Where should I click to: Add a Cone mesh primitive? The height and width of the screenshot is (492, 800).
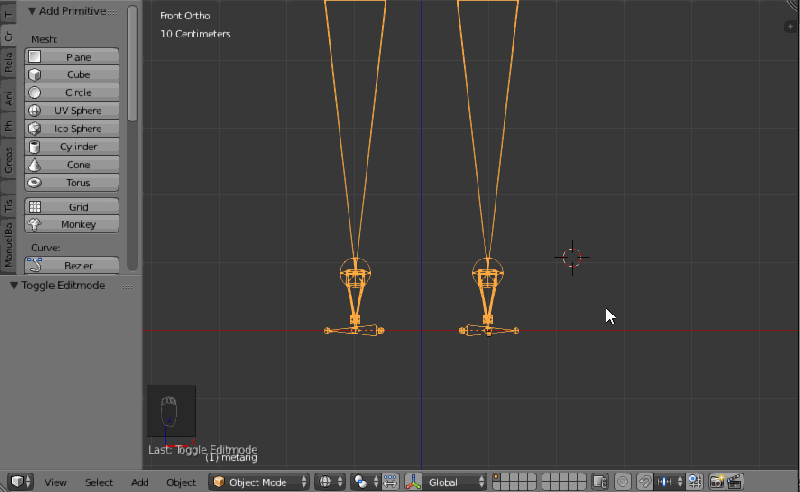pyautogui.click(x=71, y=164)
